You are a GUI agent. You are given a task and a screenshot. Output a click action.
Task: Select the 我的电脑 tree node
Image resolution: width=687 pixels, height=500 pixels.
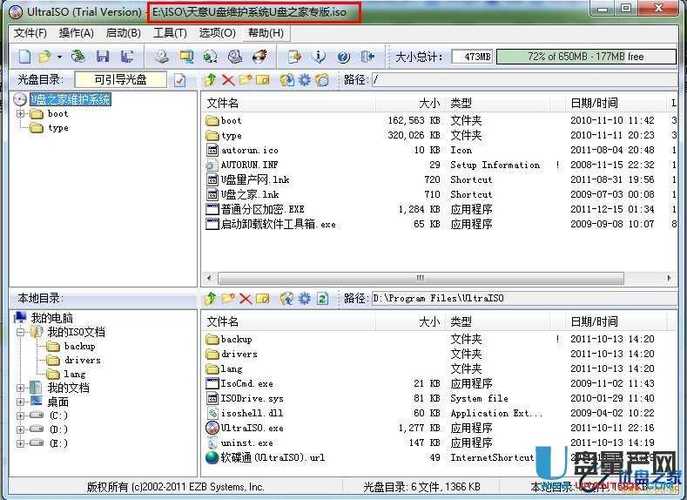click(52, 318)
